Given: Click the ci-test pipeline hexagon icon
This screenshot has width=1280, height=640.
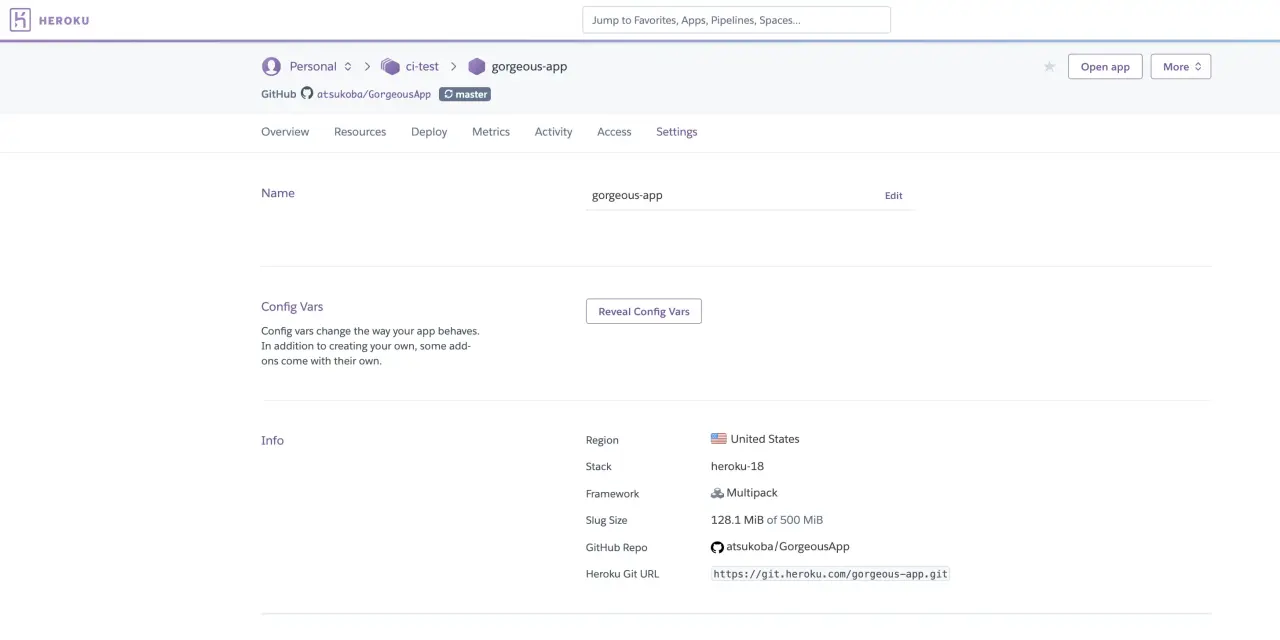Looking at the screenshot, I should click(390, 67).
